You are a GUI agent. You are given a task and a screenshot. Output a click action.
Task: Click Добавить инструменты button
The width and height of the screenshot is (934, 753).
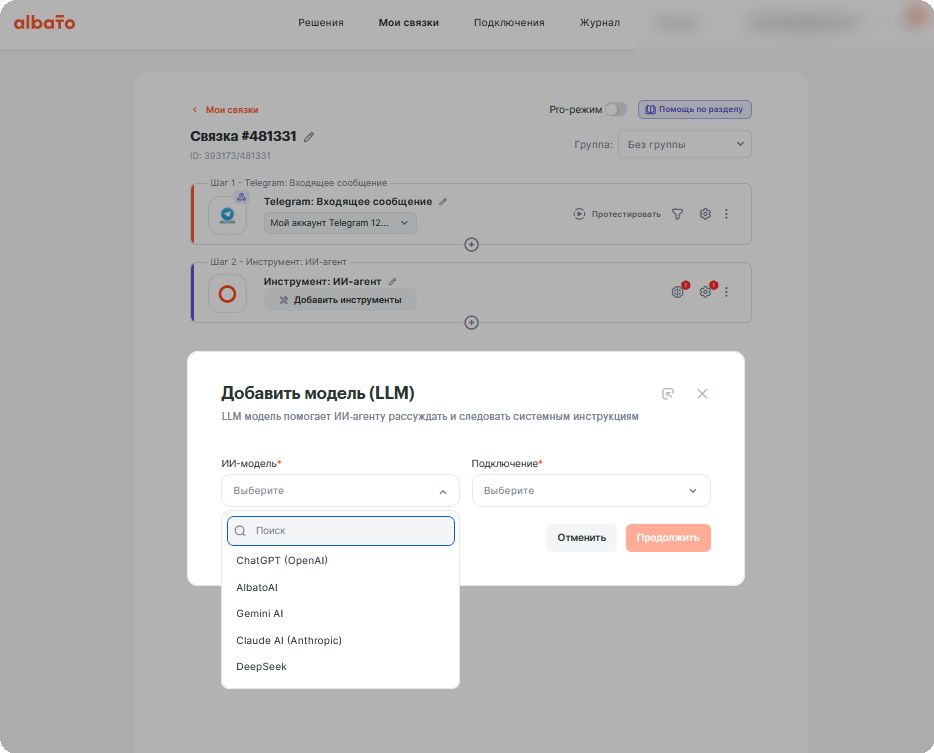[340, 300]
